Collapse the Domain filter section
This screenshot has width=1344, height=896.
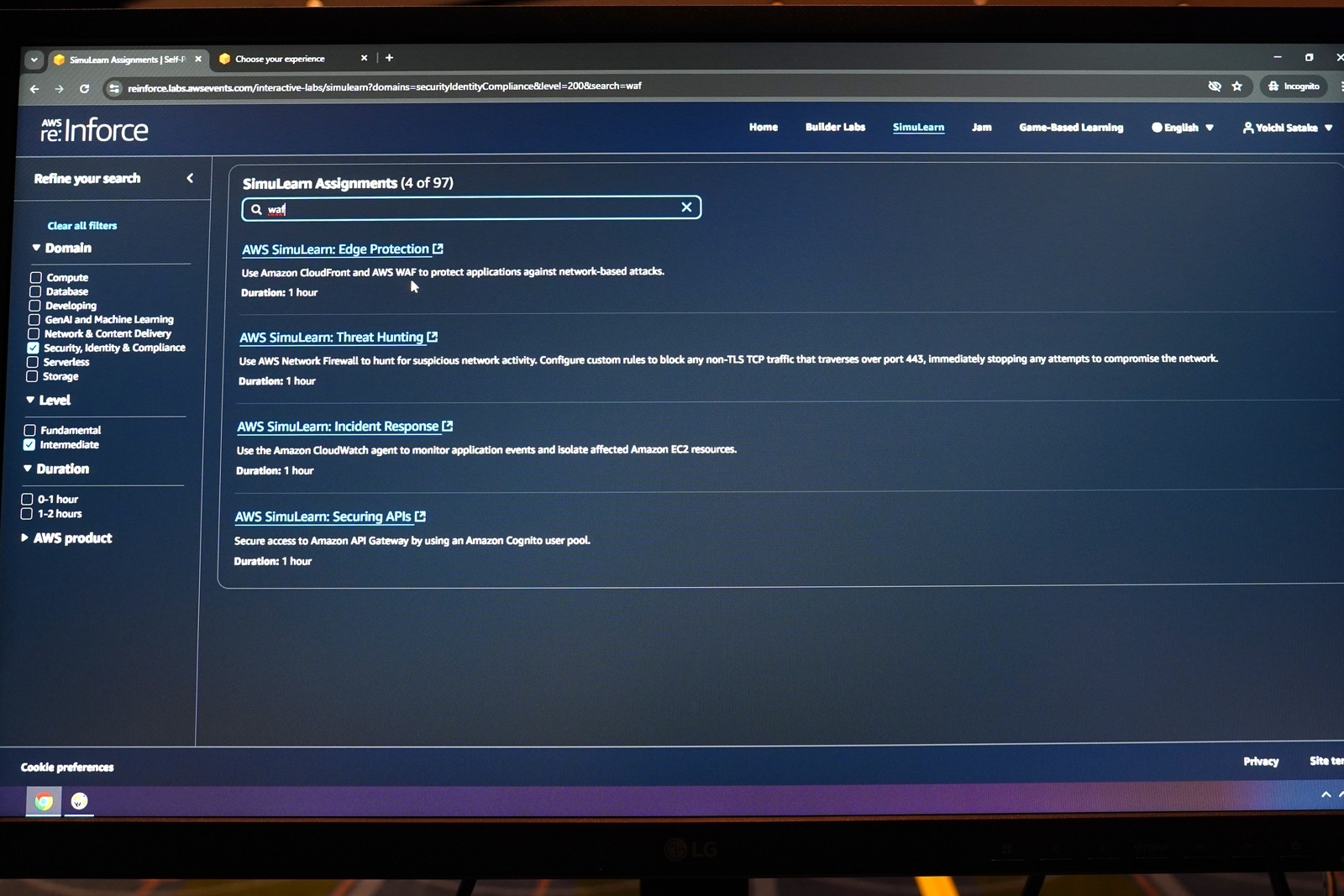coord(62,248)
